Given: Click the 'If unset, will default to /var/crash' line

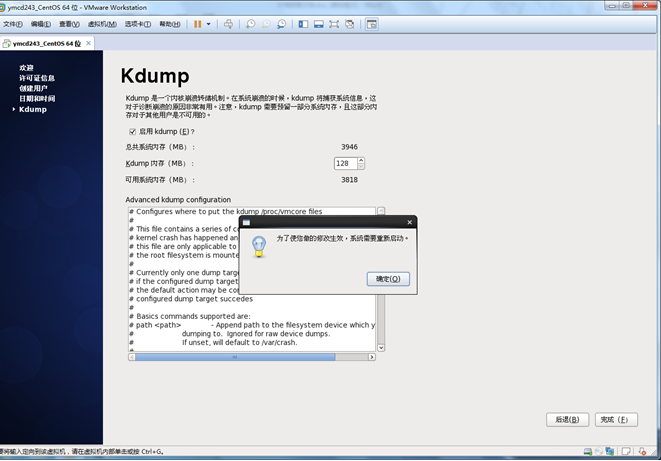Looking at the screenshot, I should click(239, 342).
